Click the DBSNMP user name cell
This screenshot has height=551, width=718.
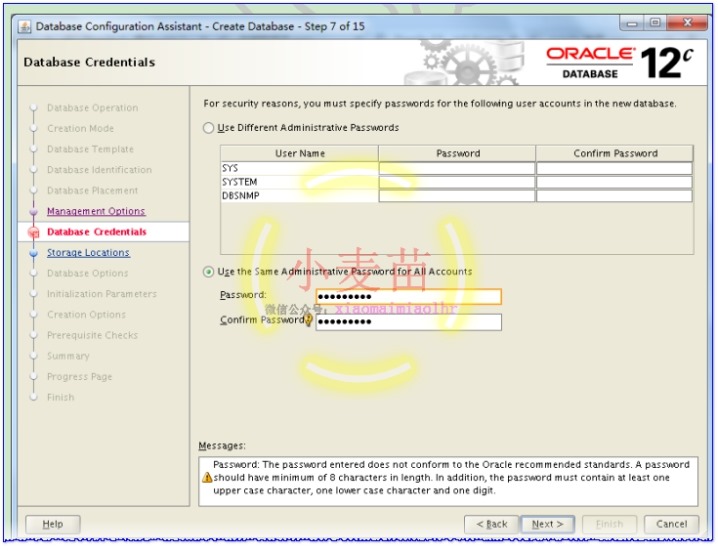point(299,196)
